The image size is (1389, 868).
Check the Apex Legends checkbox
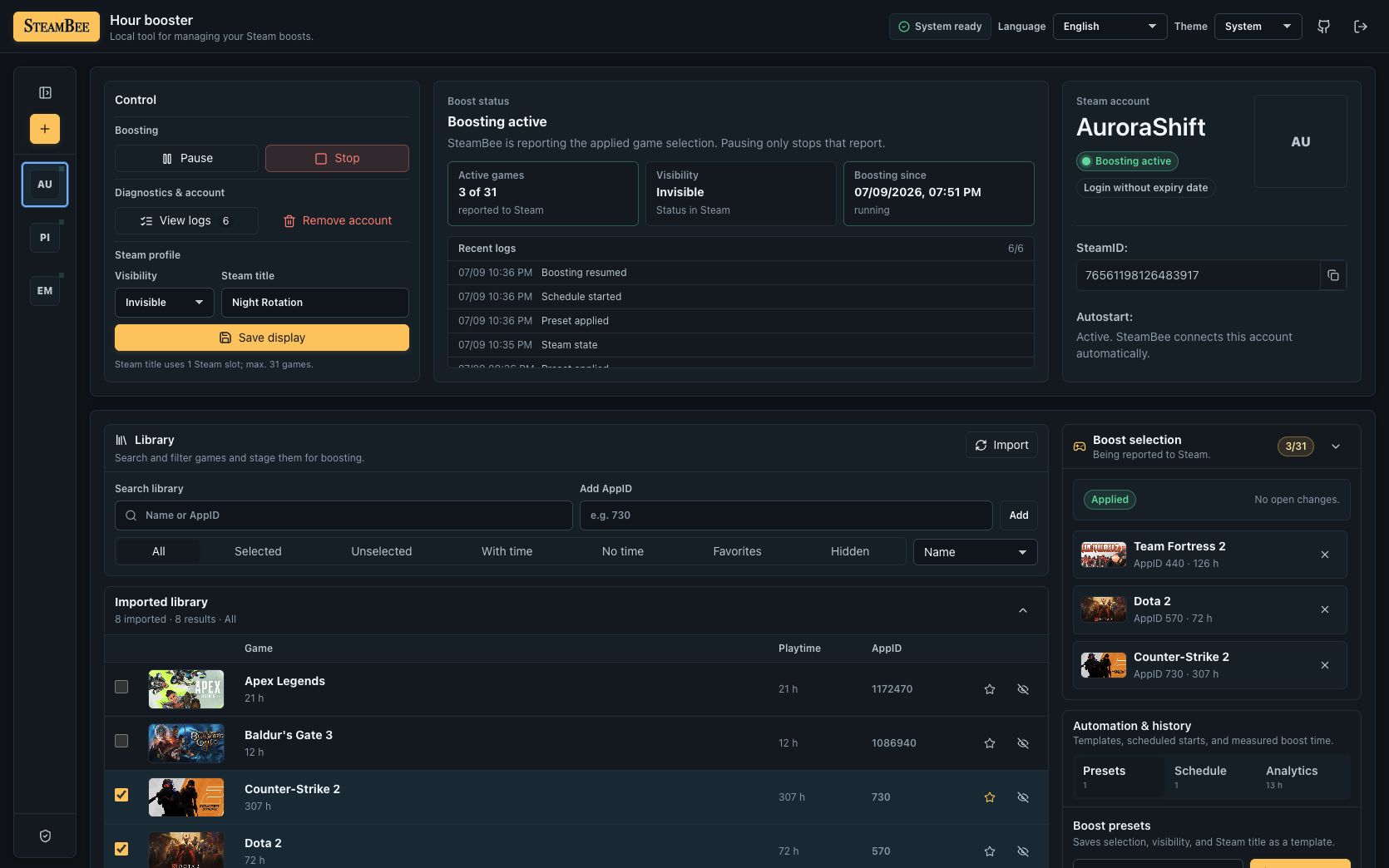click(x=121, y=687)
